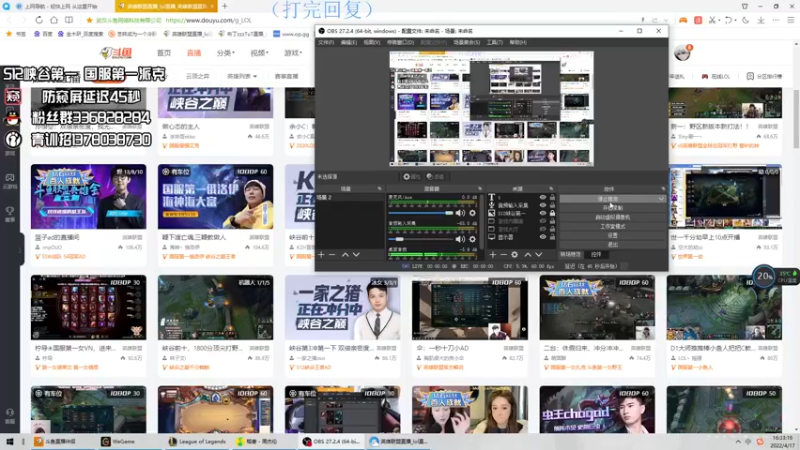Go to browser home page

(x=54, y=20)
